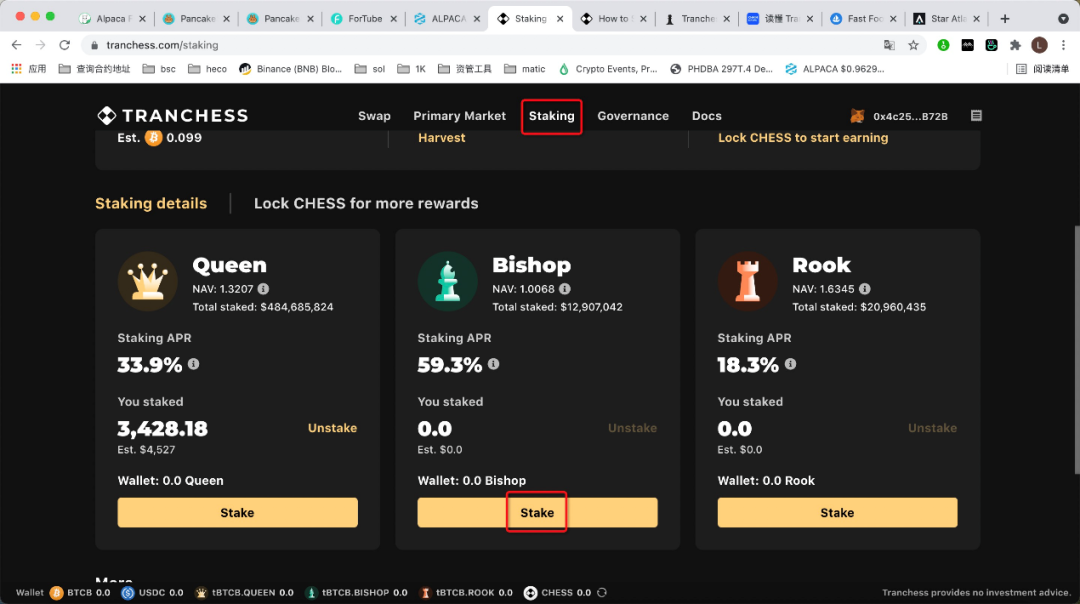This screenshot has height=604, width=1080.
Task: Open the tab search dropdown arrow
Action: point(1063,19)
